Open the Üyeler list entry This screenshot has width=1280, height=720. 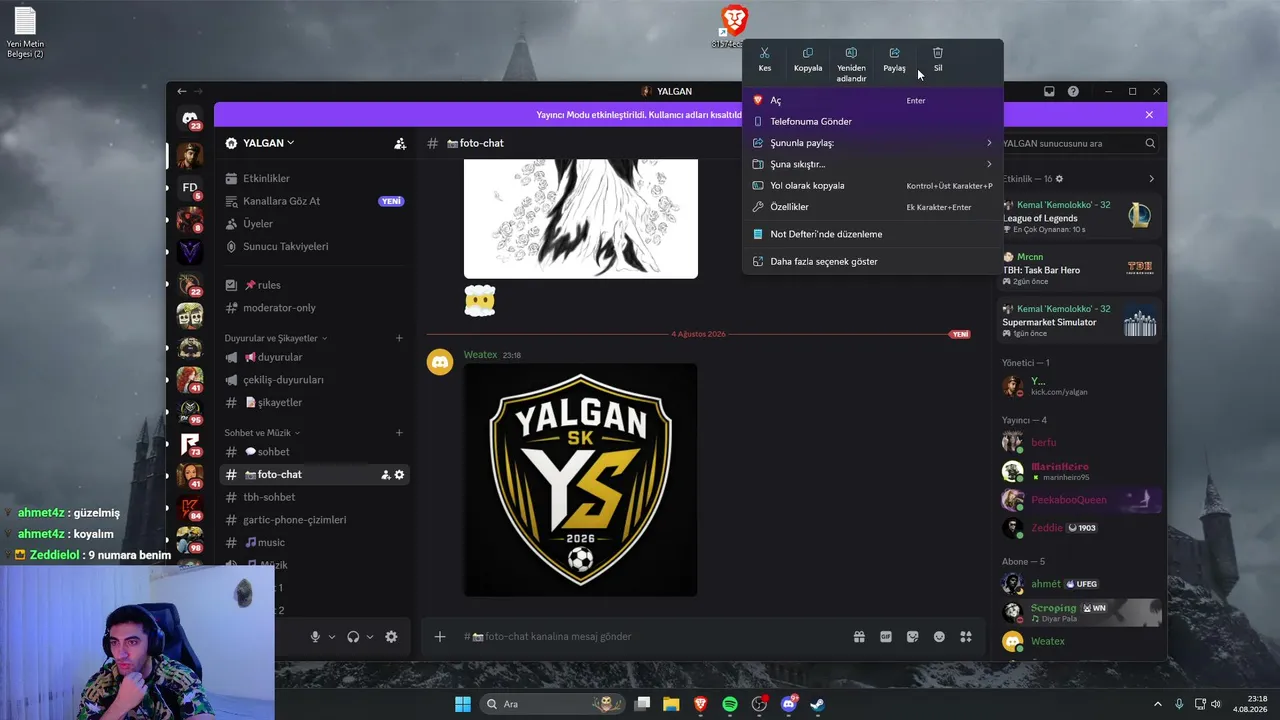click(x=314, y=224)
